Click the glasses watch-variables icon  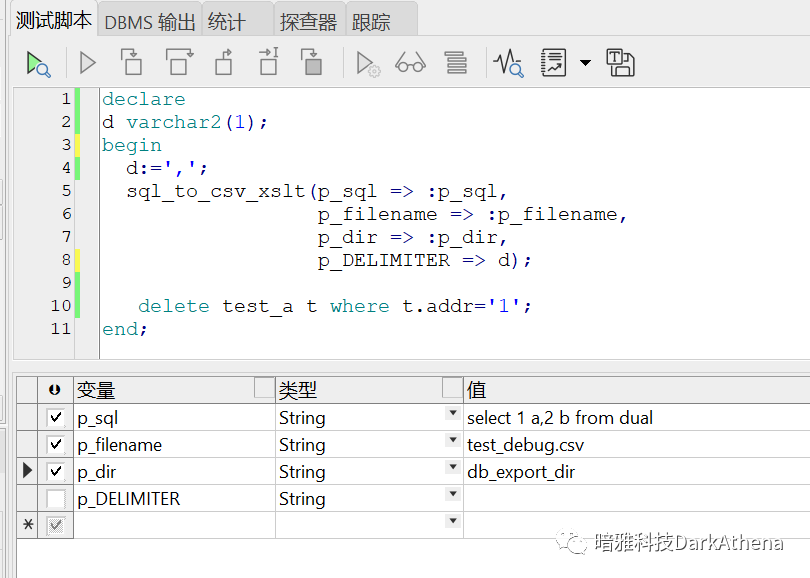(x=410, y=64)
